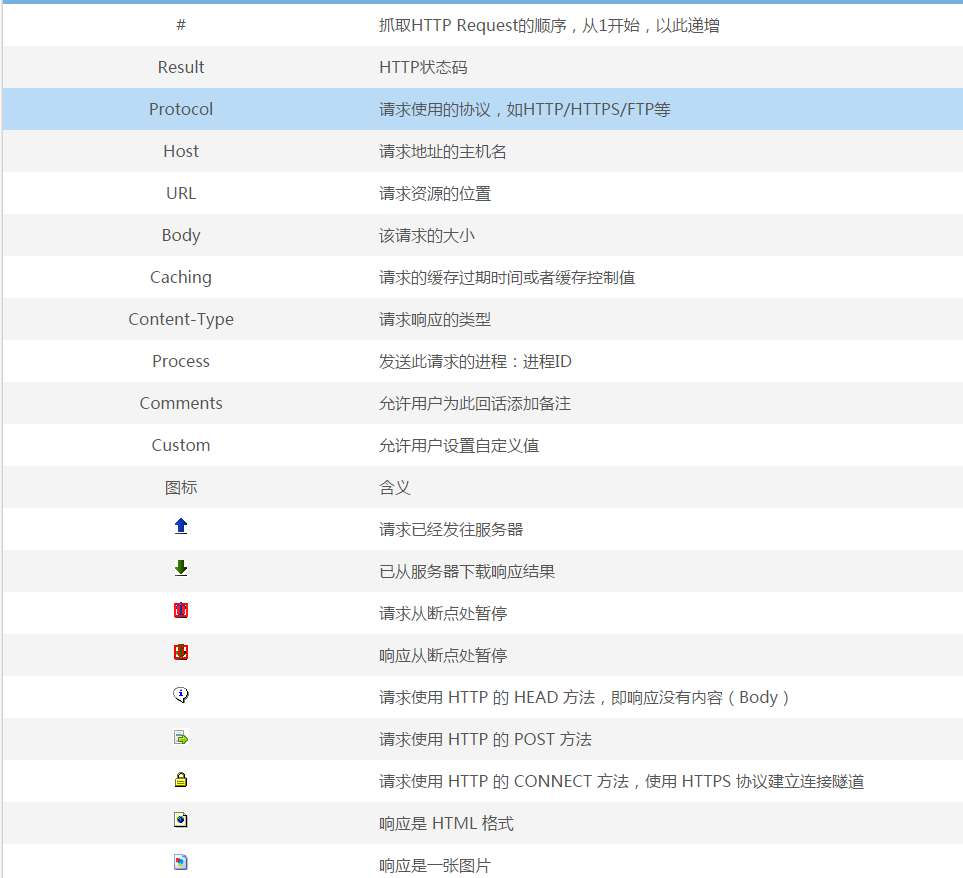Viewport: 963px width, 878px height.
Task: Select the 'Custom' cell
Action: [181, 445]
